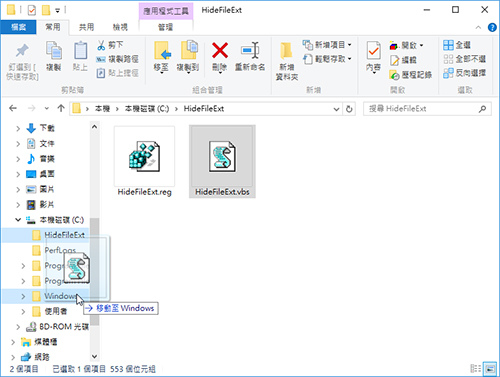
Task: Open 媒體櫃 (Libraries) in the navigation pane
Action: pos(39,342)
